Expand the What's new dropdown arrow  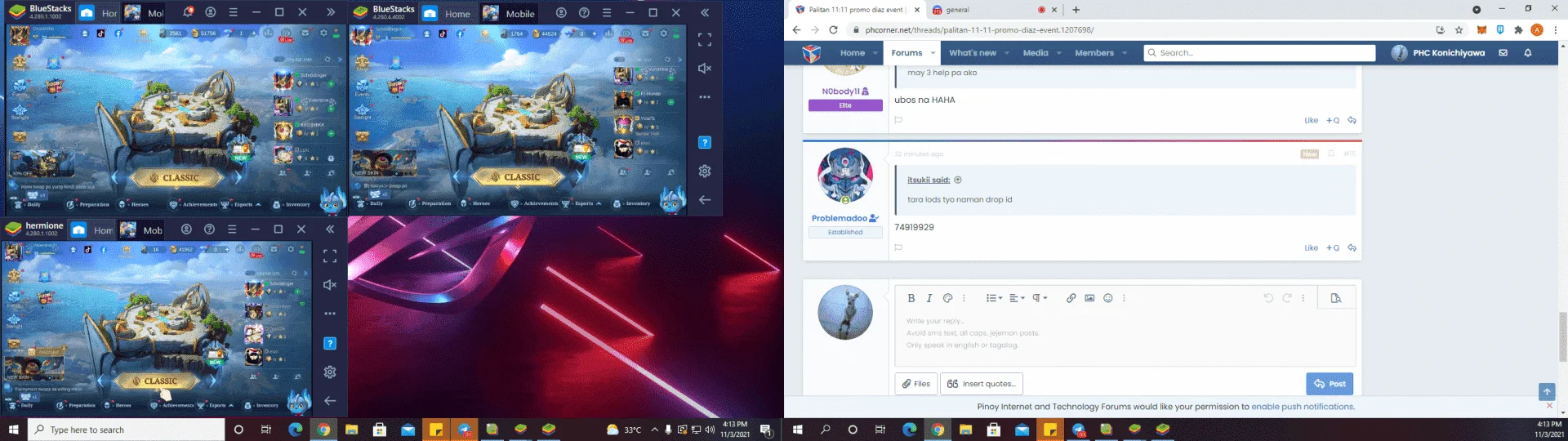click(1007, 53)
